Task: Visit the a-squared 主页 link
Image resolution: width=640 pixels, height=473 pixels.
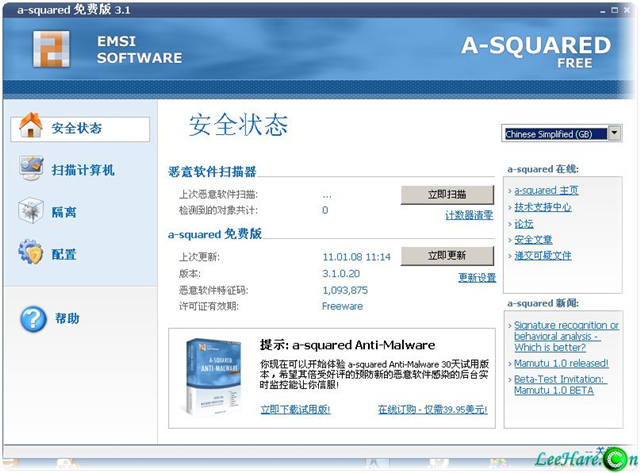Action: point(546,191)
